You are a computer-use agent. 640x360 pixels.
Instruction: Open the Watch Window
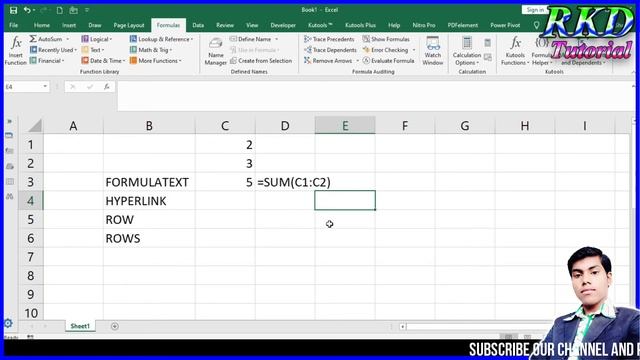[x=433, y=51]
